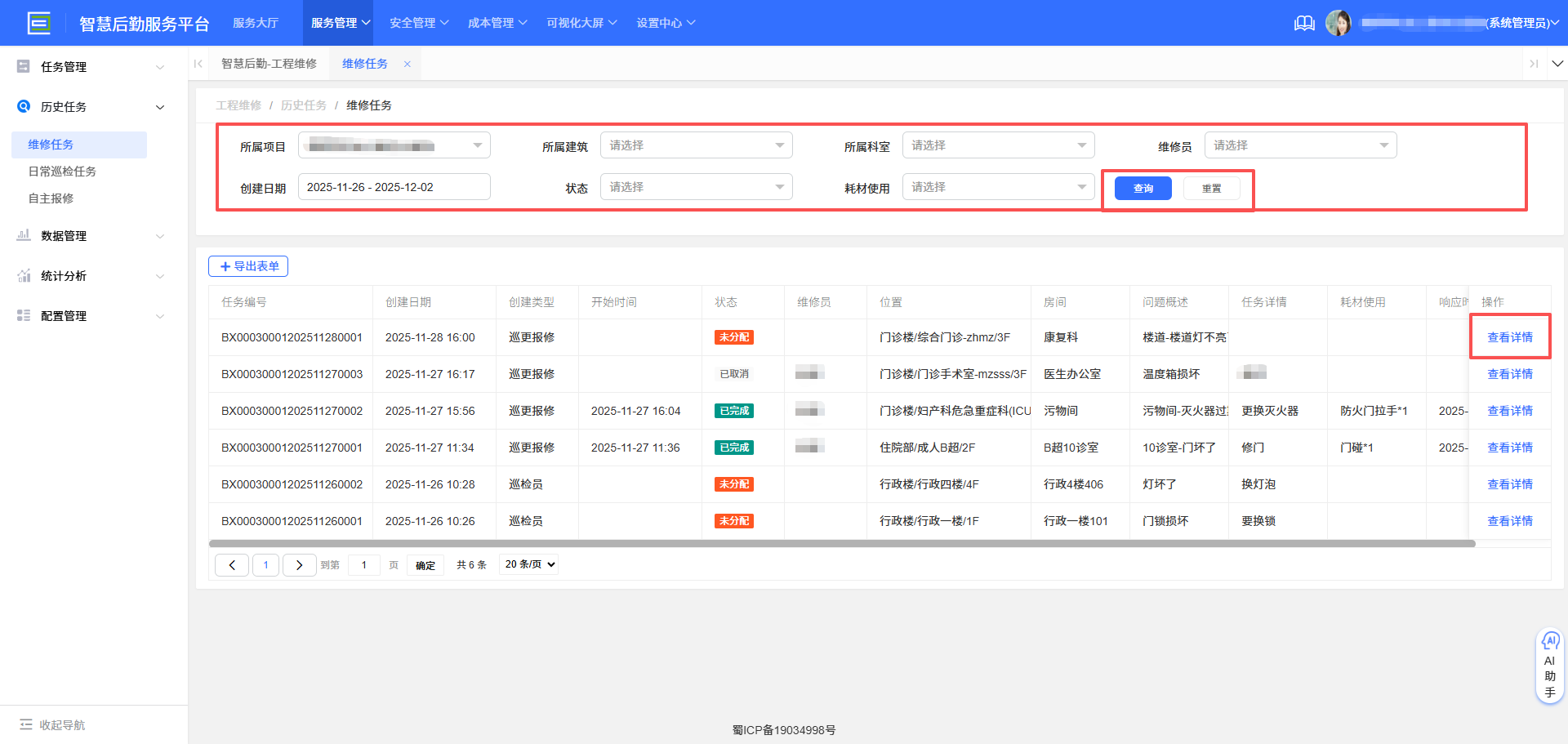Click the 查询 search button
The height and width of the screenshot is (744, 1568).
click(x=1142, y=188)
